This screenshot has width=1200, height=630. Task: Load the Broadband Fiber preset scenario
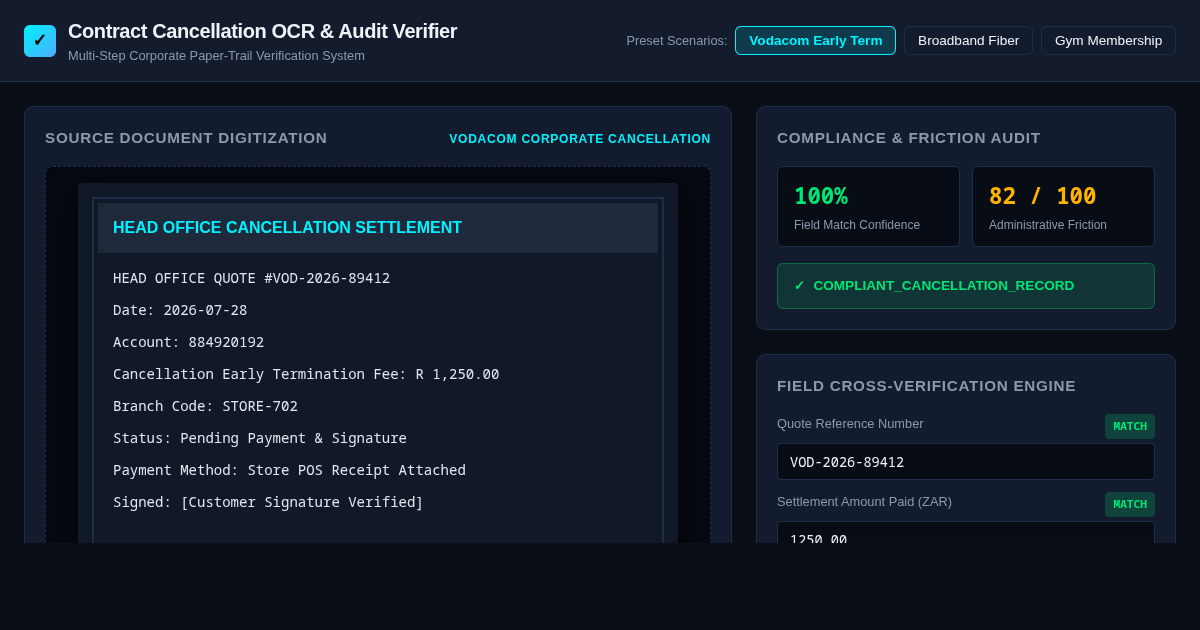click(x=968, y=41)
